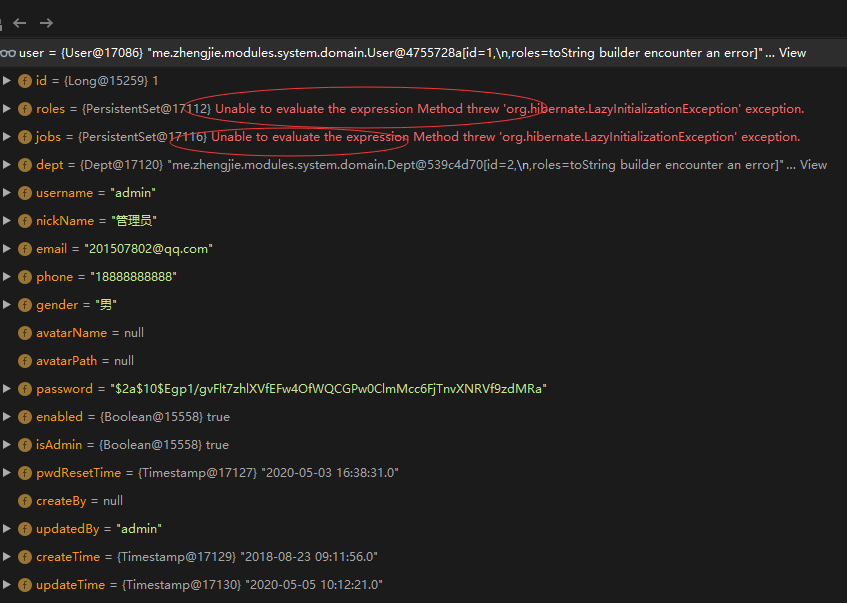Screen dimensions: 847x603
Task: Open View link on dept row
Action: 813,165
